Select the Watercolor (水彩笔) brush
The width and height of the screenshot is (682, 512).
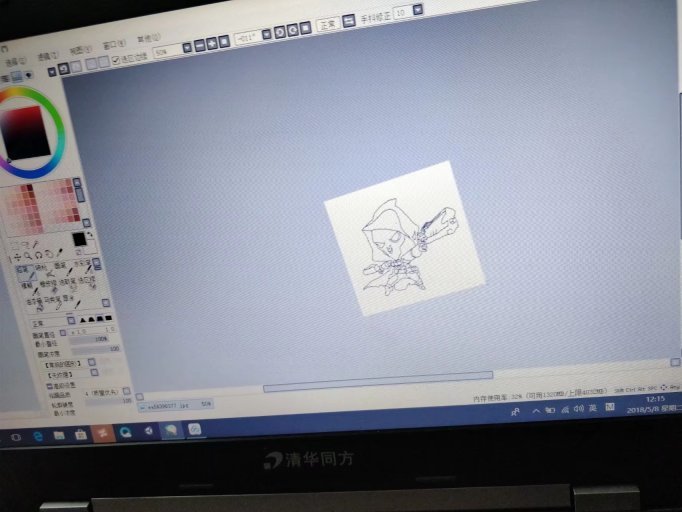tap(83, 266)
